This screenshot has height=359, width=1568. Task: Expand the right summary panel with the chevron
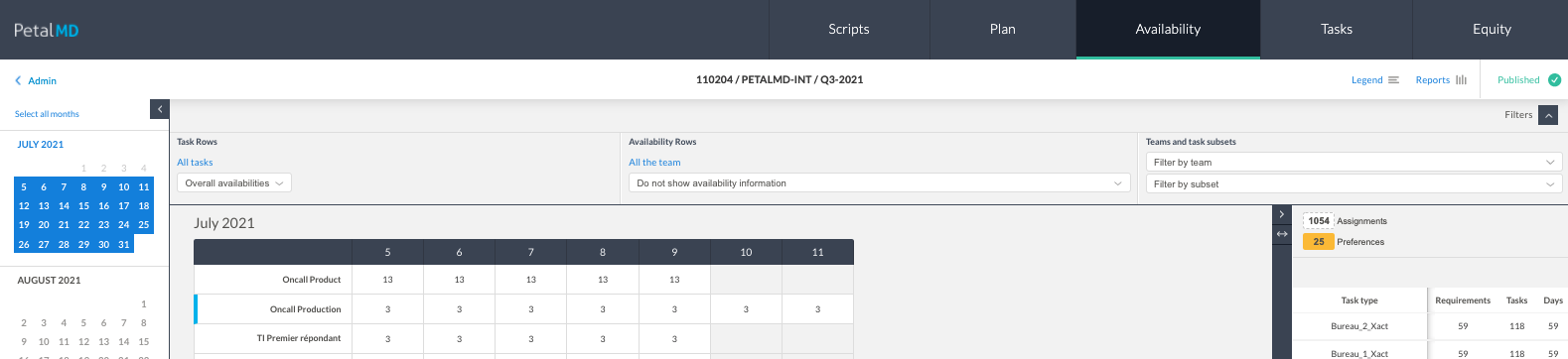click(1282, 214)
